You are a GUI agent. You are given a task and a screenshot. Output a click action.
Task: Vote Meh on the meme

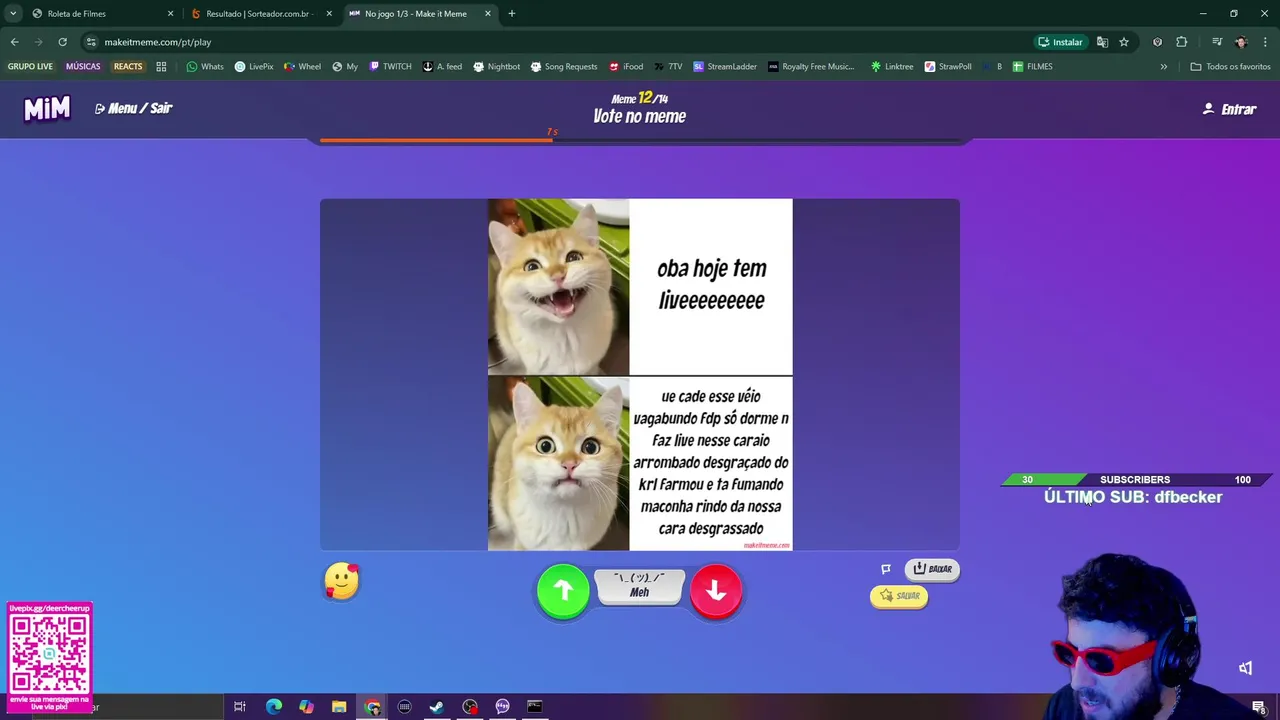(x=640, y=586)
